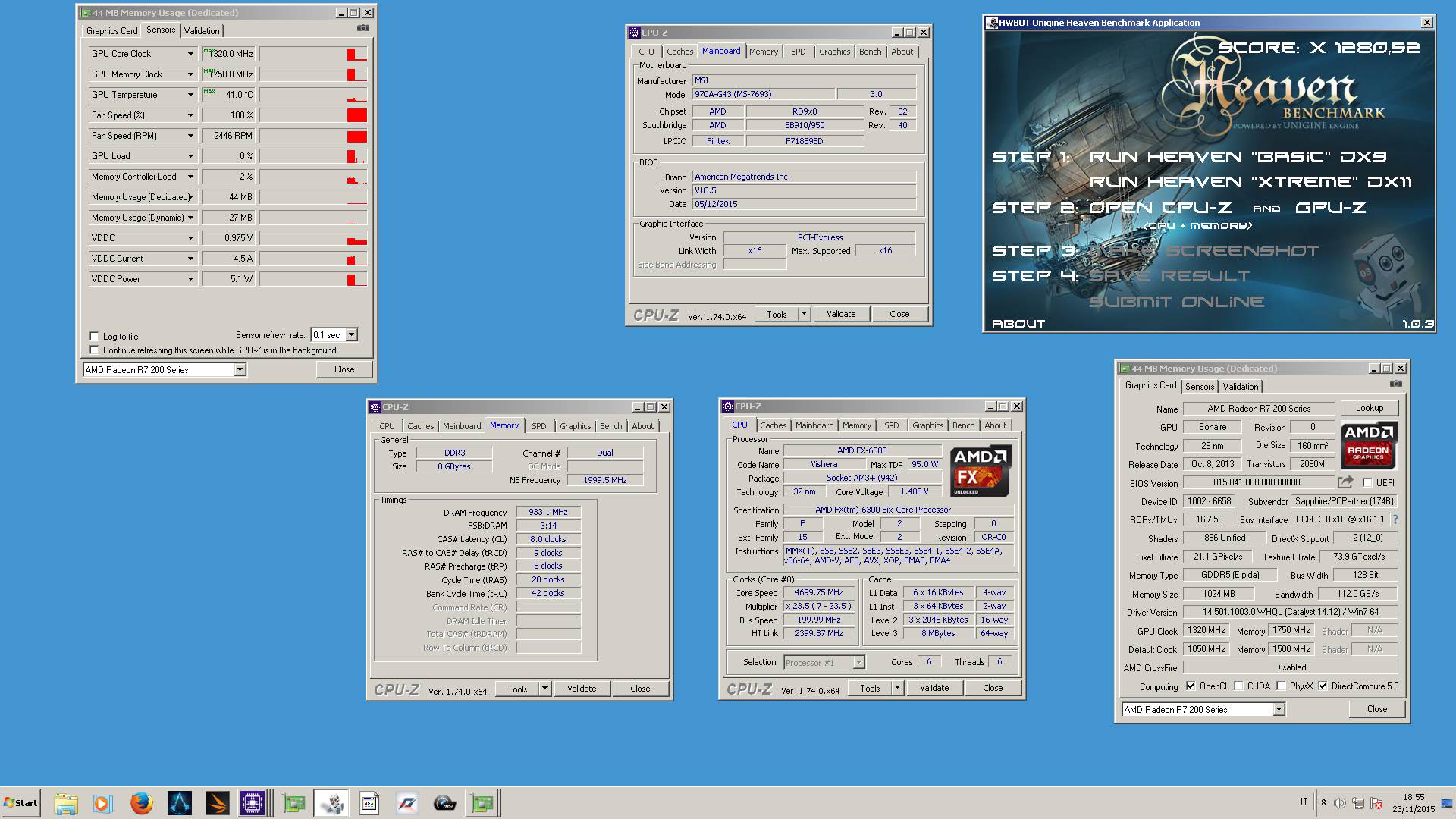The image size is (1456, 819).
Task: Open the GPU Temperature sensor dropdown
Action: (x=190, y=95)
